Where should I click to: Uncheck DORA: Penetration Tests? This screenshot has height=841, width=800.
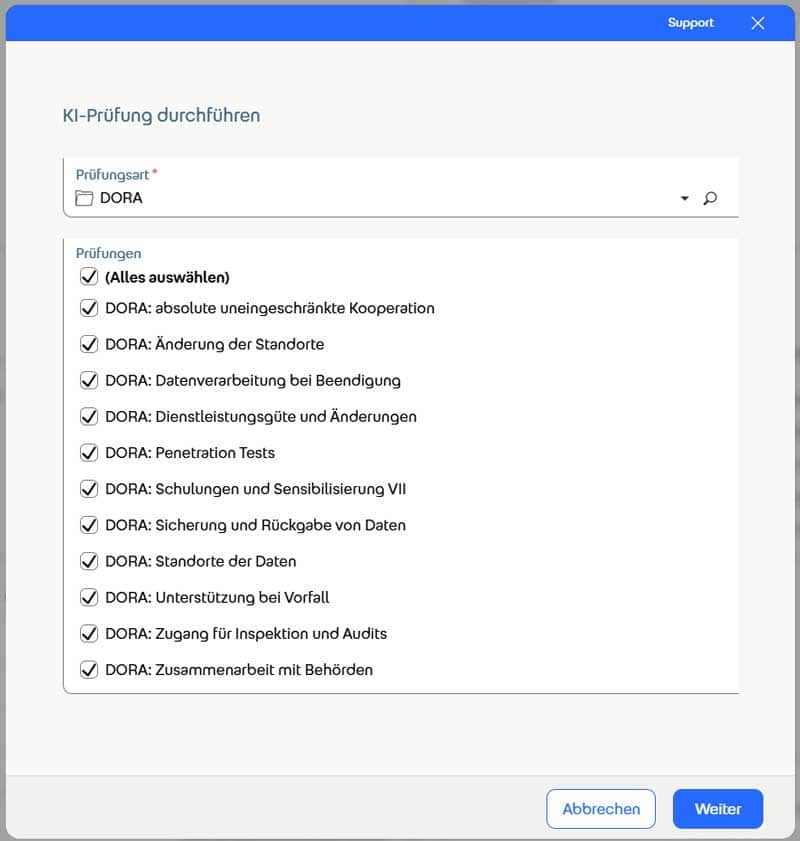(89, 452)
